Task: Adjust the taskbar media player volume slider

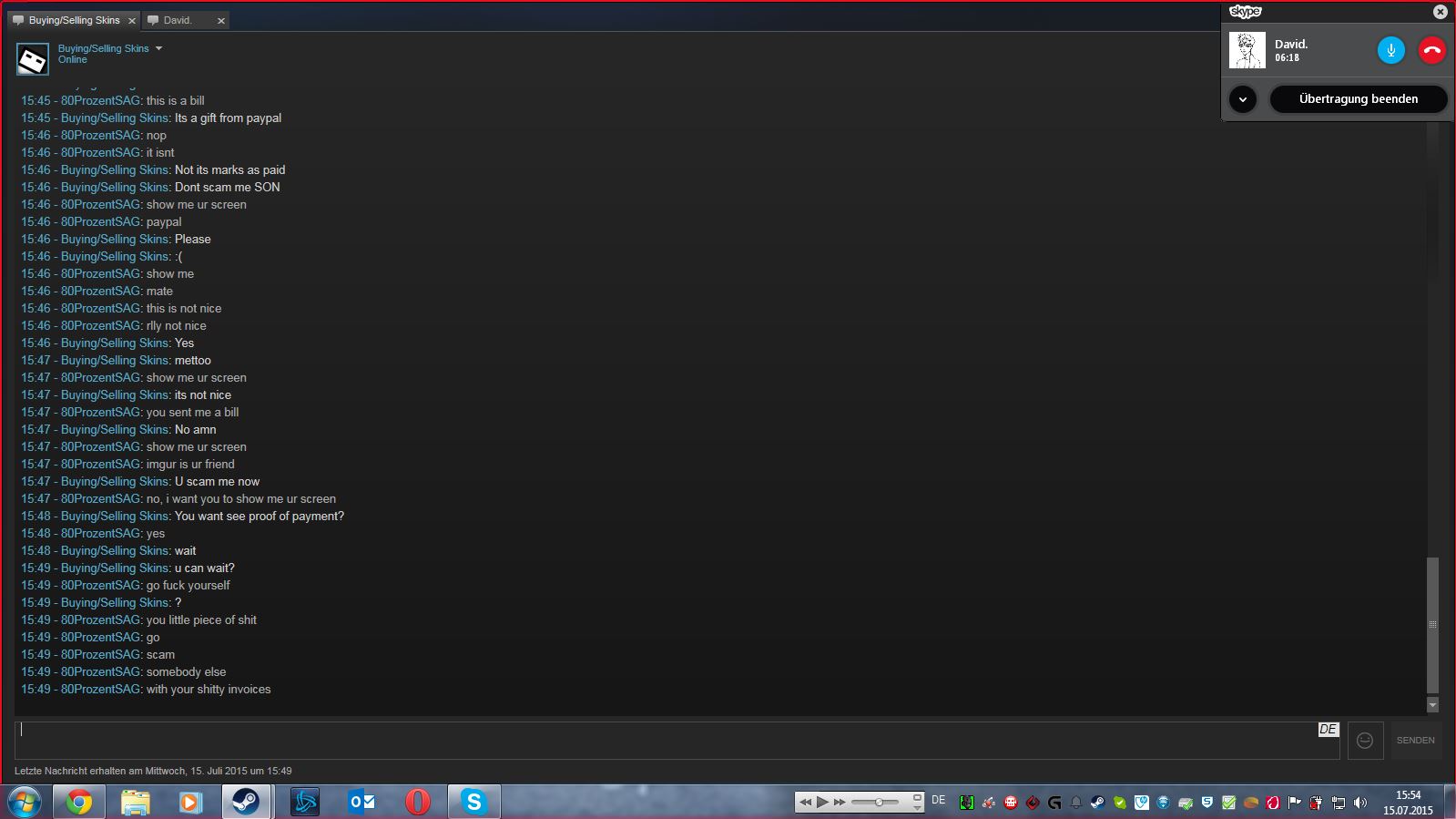Action: point(879,802)
